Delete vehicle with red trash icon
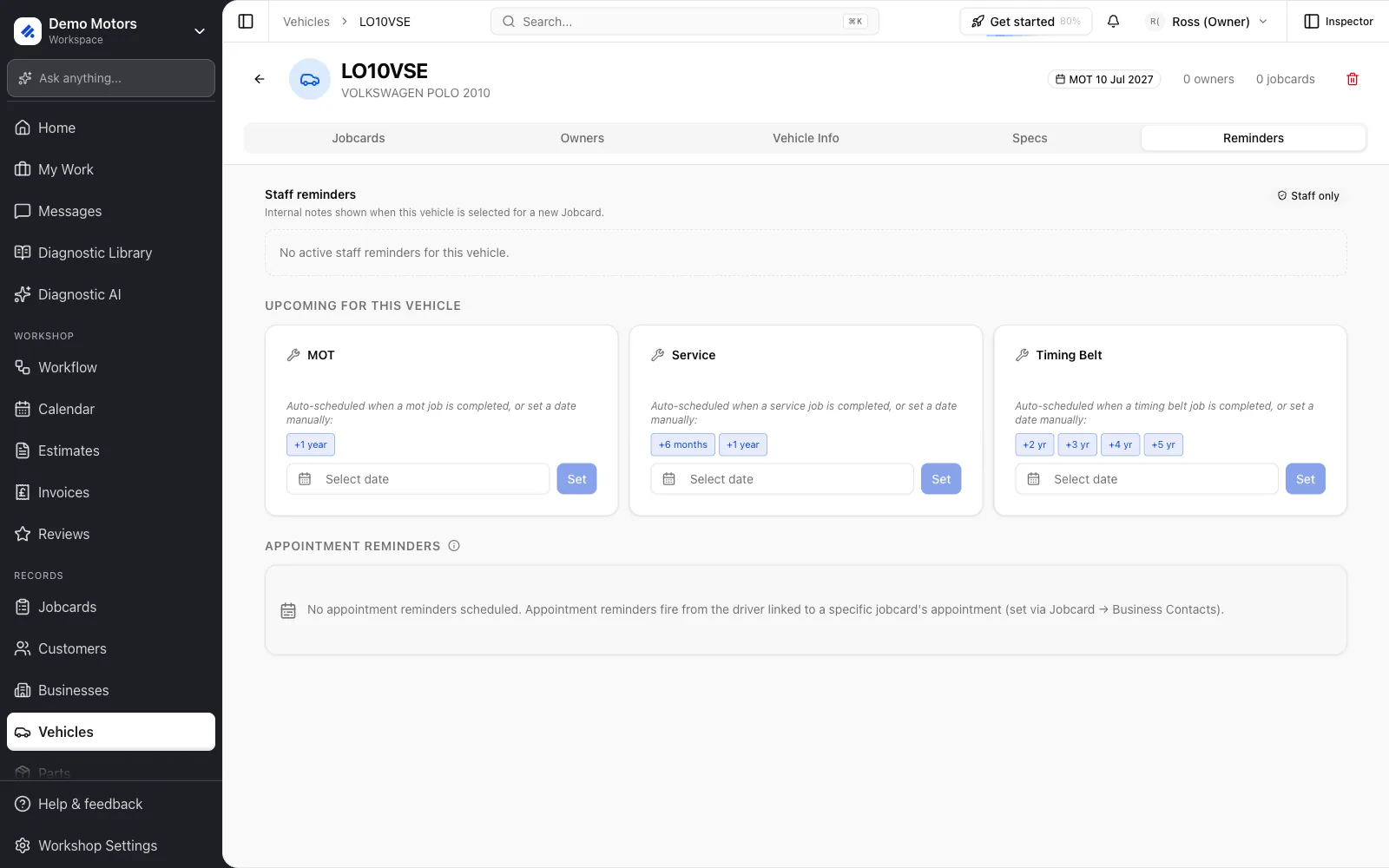 coord(1352,79)
